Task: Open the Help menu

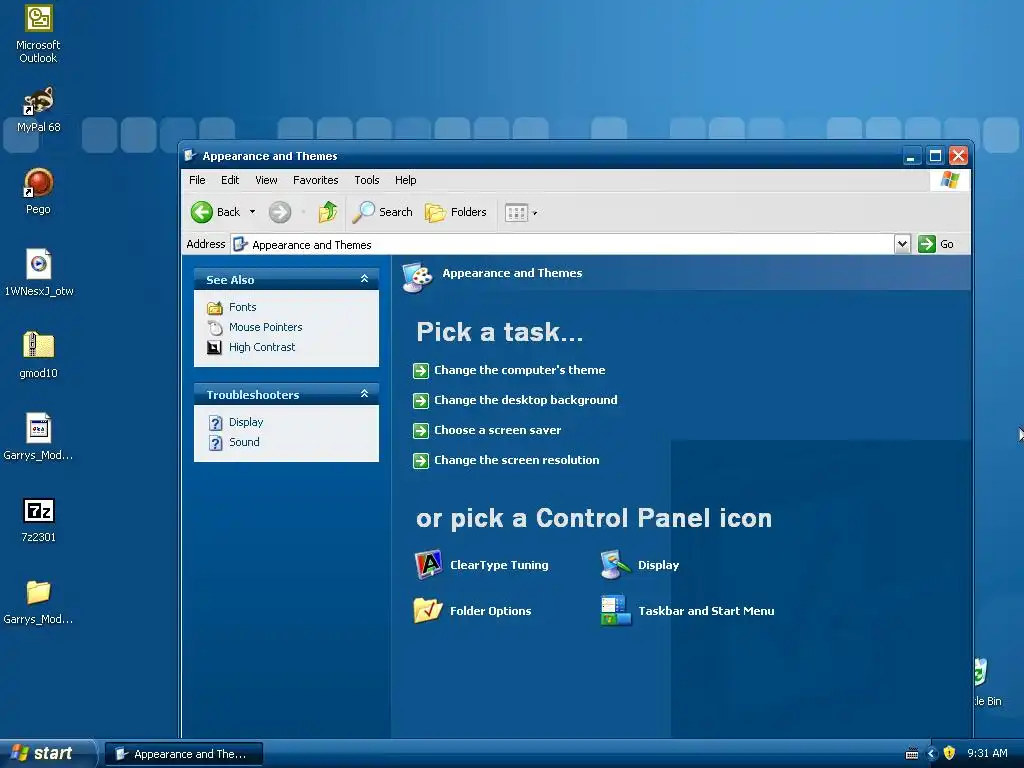Action: tap(406, 180)
